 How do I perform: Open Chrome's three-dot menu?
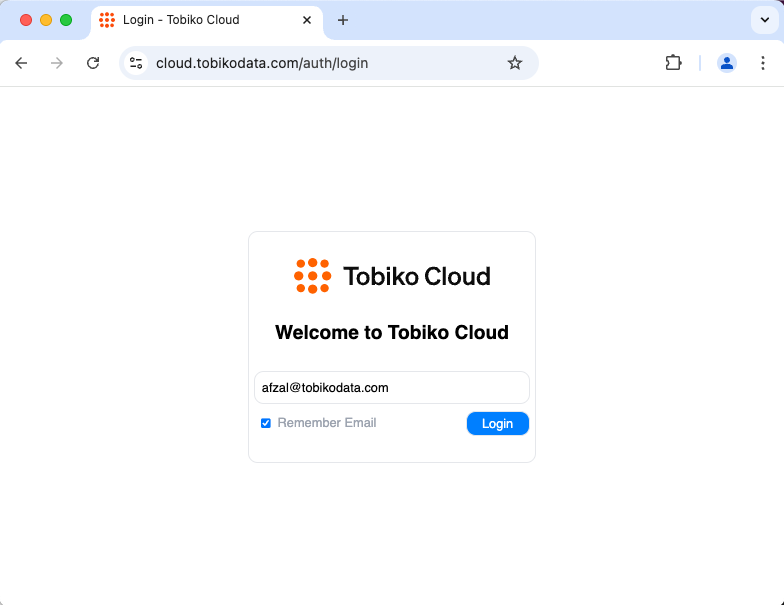762,63
